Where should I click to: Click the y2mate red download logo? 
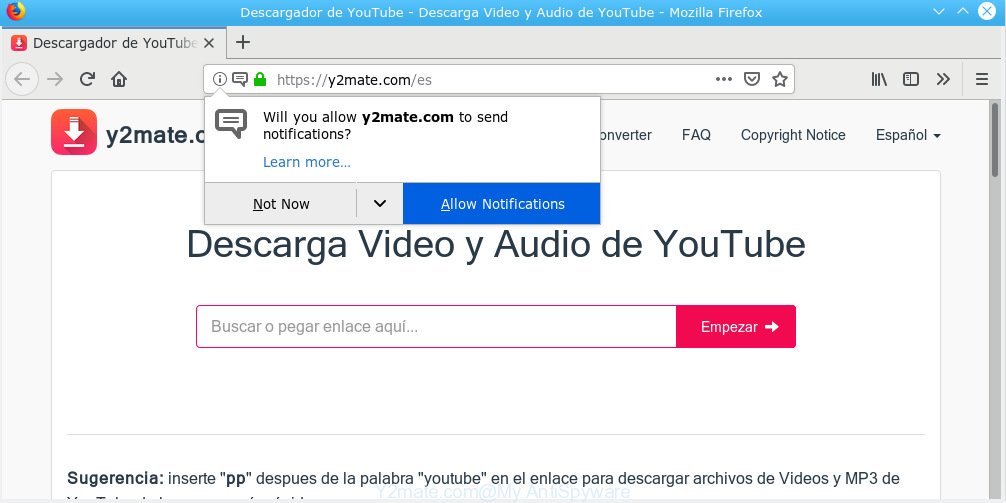pos(74,132)
